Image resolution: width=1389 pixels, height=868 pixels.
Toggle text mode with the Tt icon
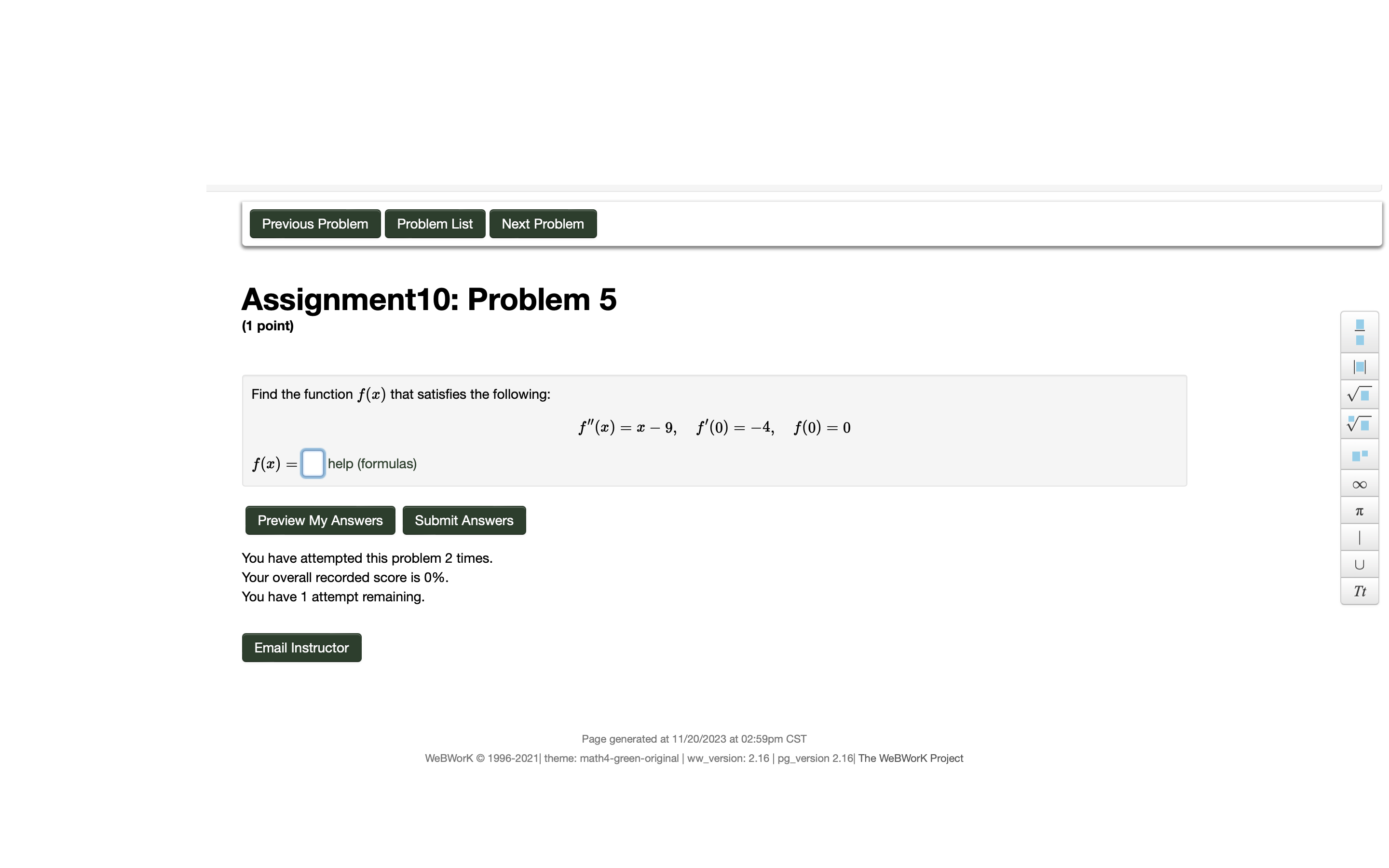tap(1359, 591)
